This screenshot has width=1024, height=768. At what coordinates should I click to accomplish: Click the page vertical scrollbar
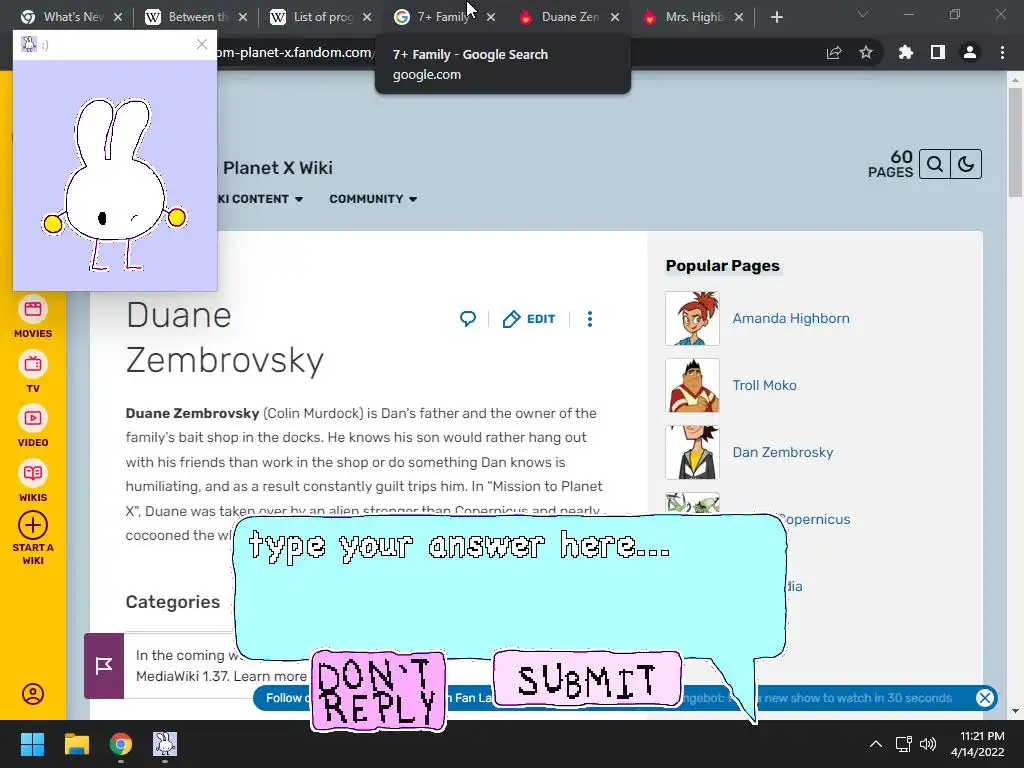pos(1014,143)
